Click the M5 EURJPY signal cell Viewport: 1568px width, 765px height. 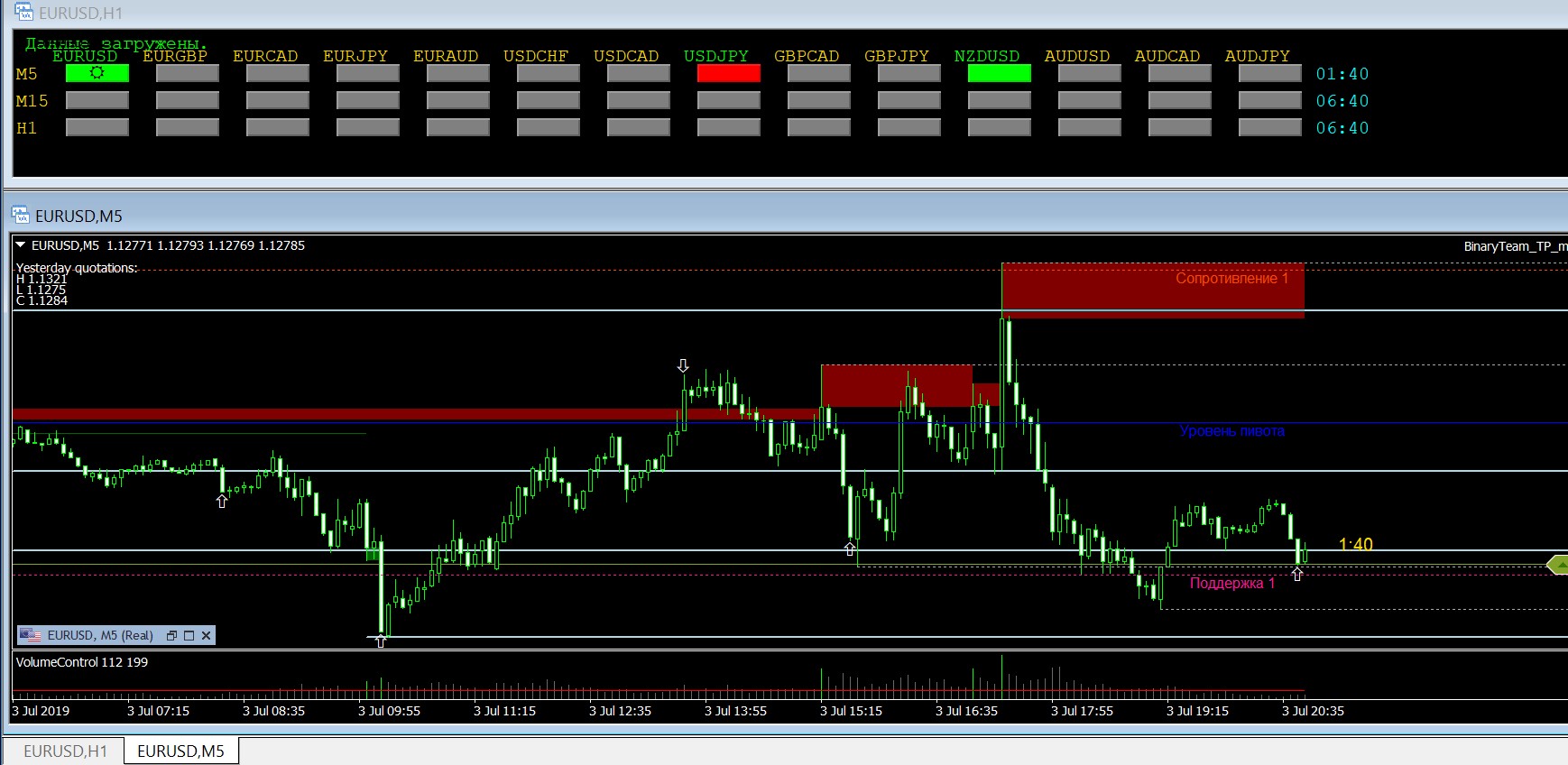[x=368, y=73]
